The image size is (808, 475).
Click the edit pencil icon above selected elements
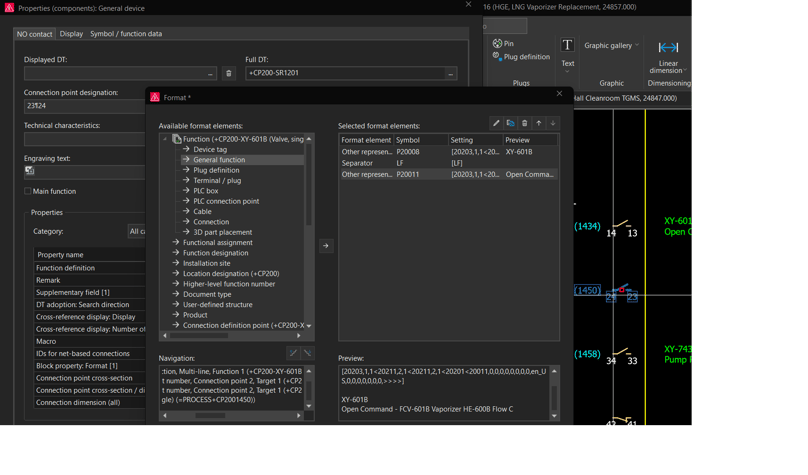tap(496, 123)
